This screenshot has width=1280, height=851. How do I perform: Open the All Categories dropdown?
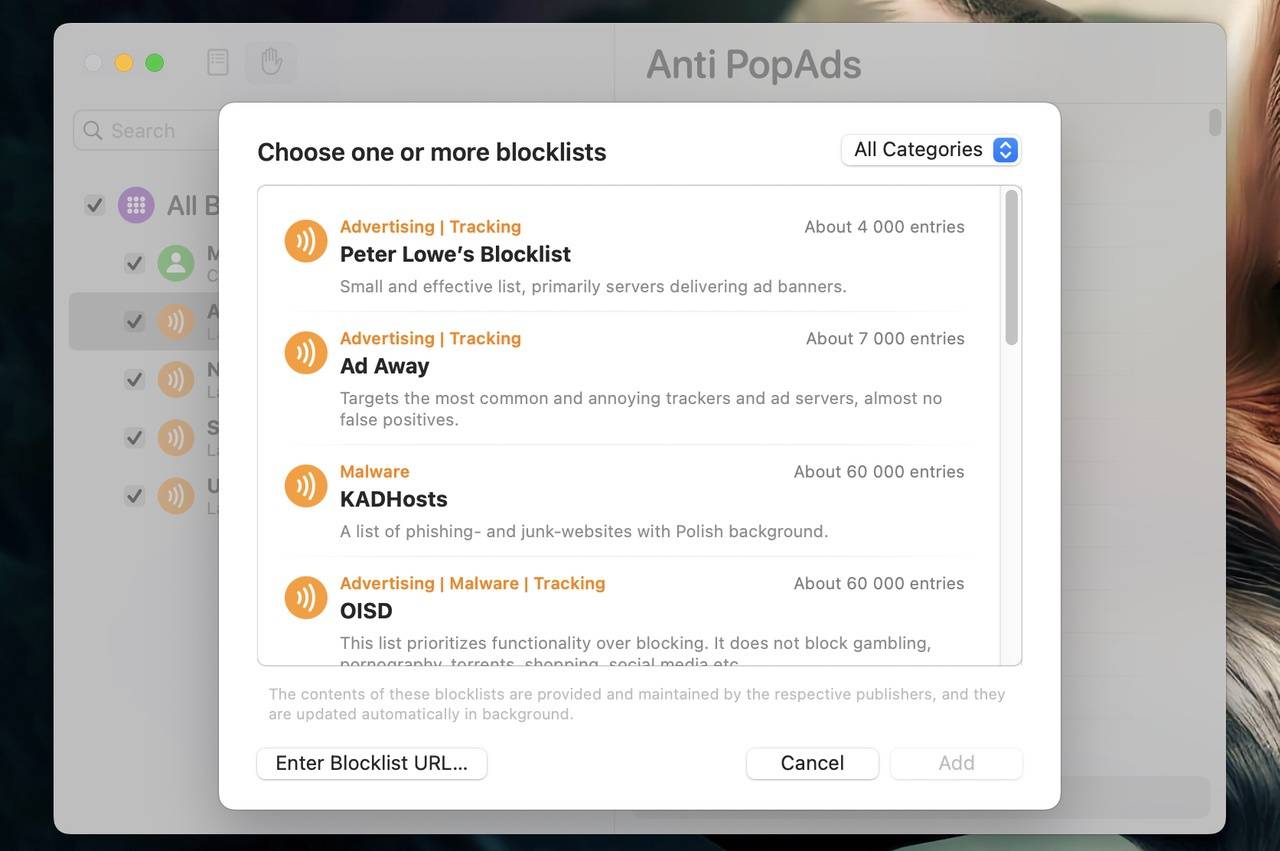931,150
